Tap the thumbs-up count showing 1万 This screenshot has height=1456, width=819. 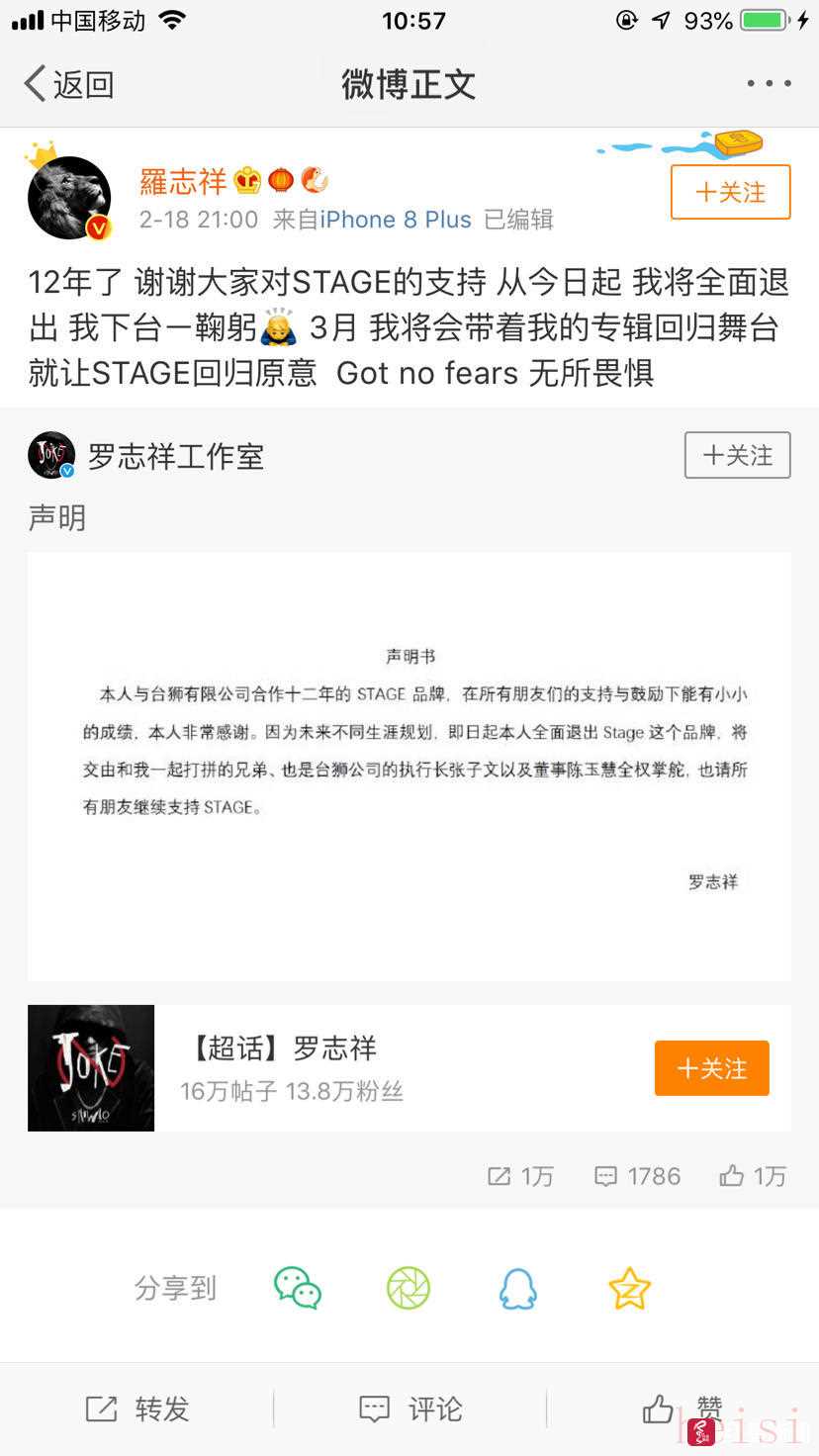(753, 1176)
